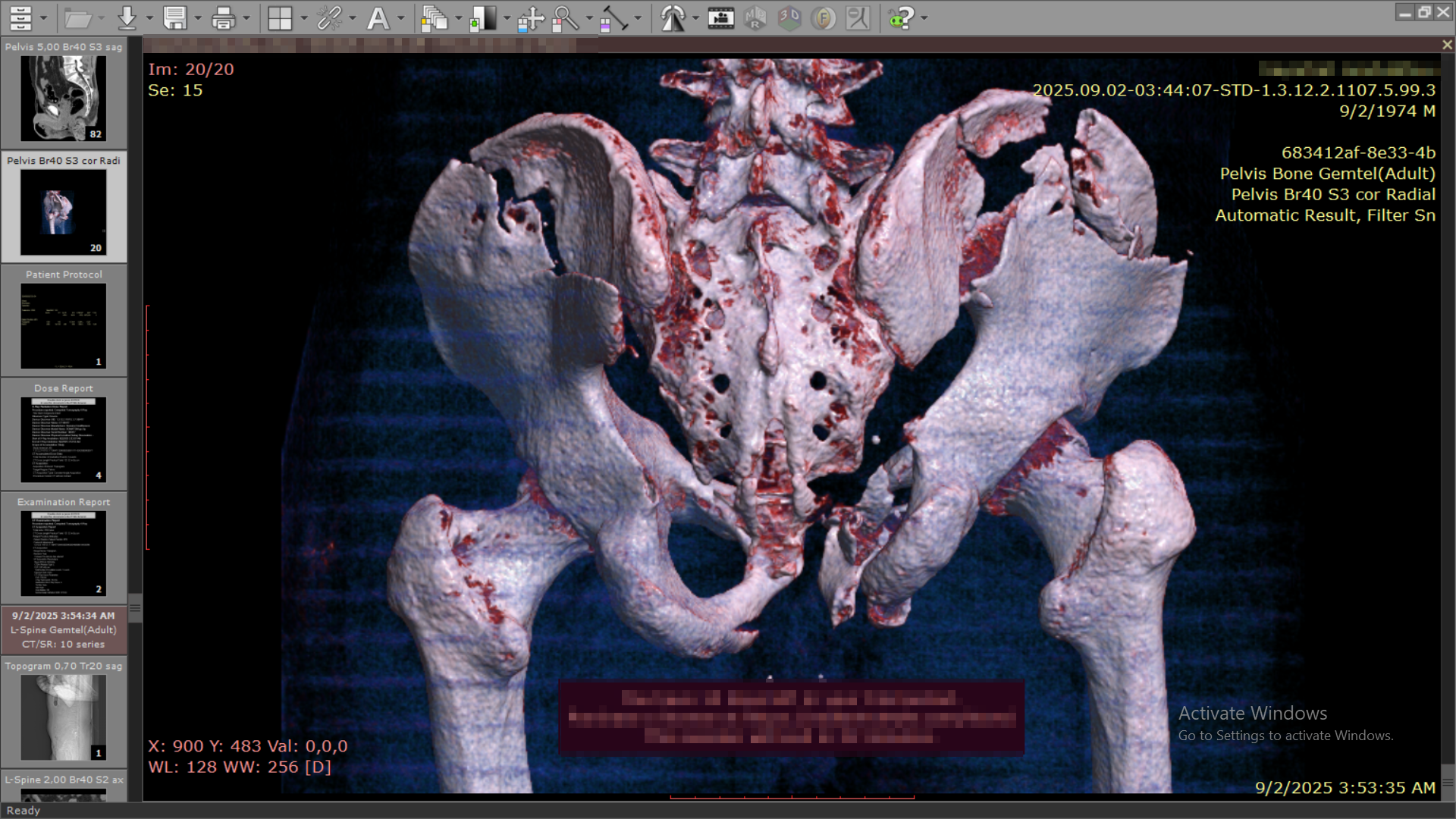Expand the export floppy dropdown arrow

click(x=198, y=18)
